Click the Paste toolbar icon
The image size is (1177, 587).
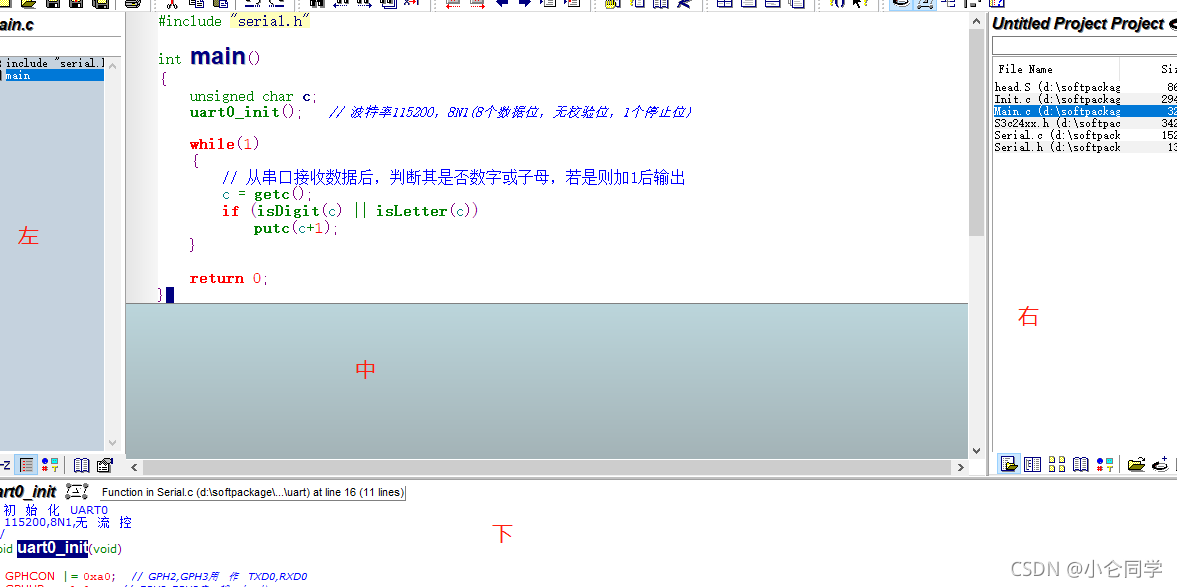221,4
